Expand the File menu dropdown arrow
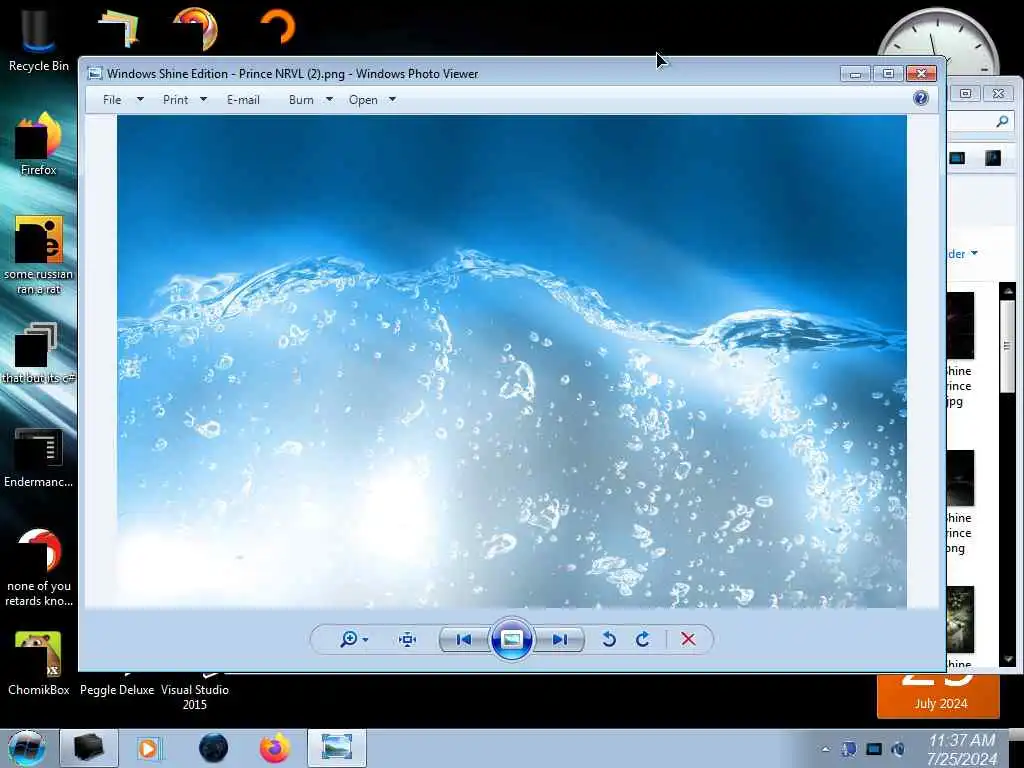The image size is (1024, 768). 140,99
